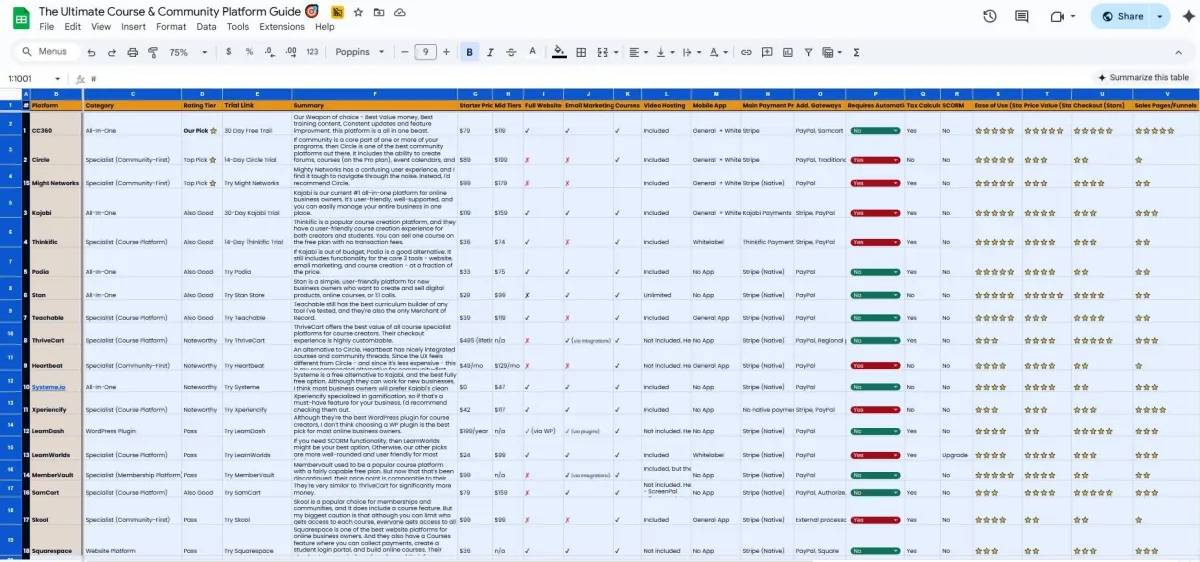Viewport: 1200px width, 562px height.
Task: Open the Extensions menu
Action: (281, 27)
